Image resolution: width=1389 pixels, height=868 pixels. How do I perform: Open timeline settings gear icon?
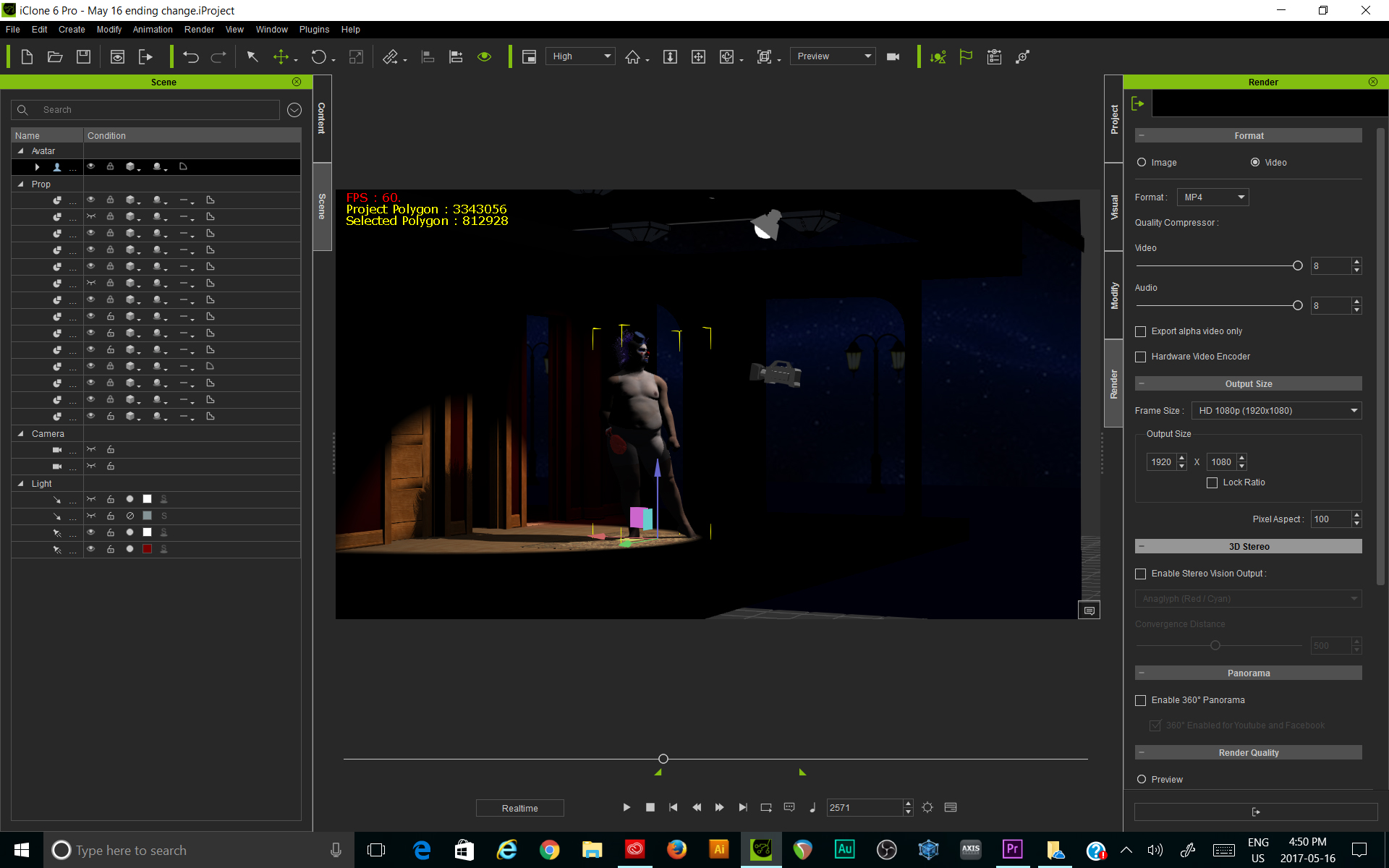coord(927,807)
